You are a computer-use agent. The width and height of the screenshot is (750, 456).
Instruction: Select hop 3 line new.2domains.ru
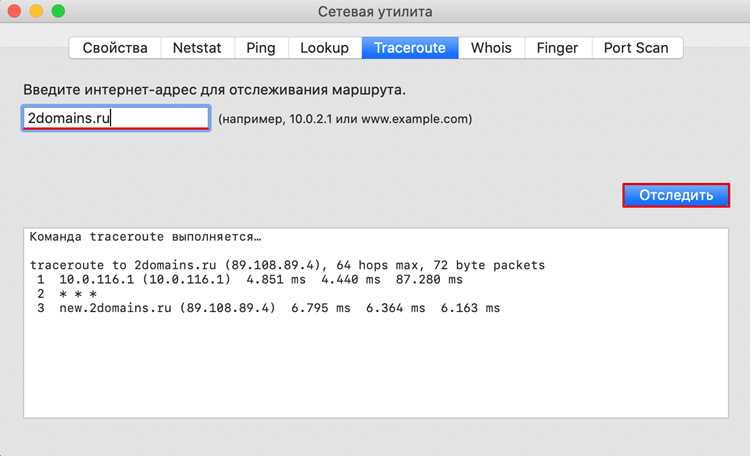(268, 308)
